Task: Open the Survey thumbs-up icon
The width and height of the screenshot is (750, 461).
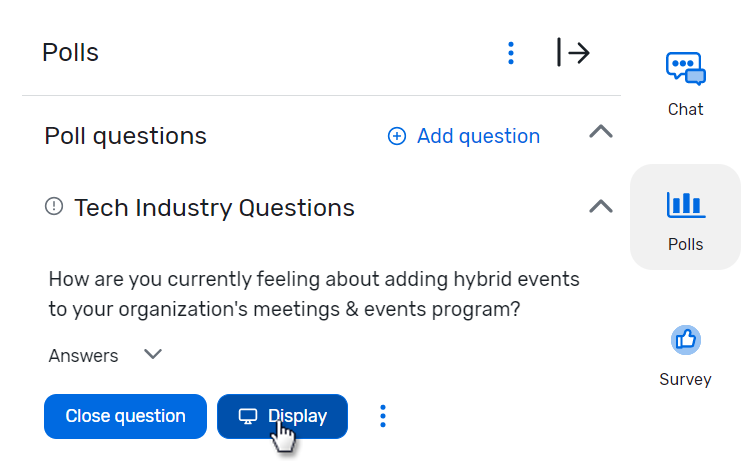Action: pos(686,340)
